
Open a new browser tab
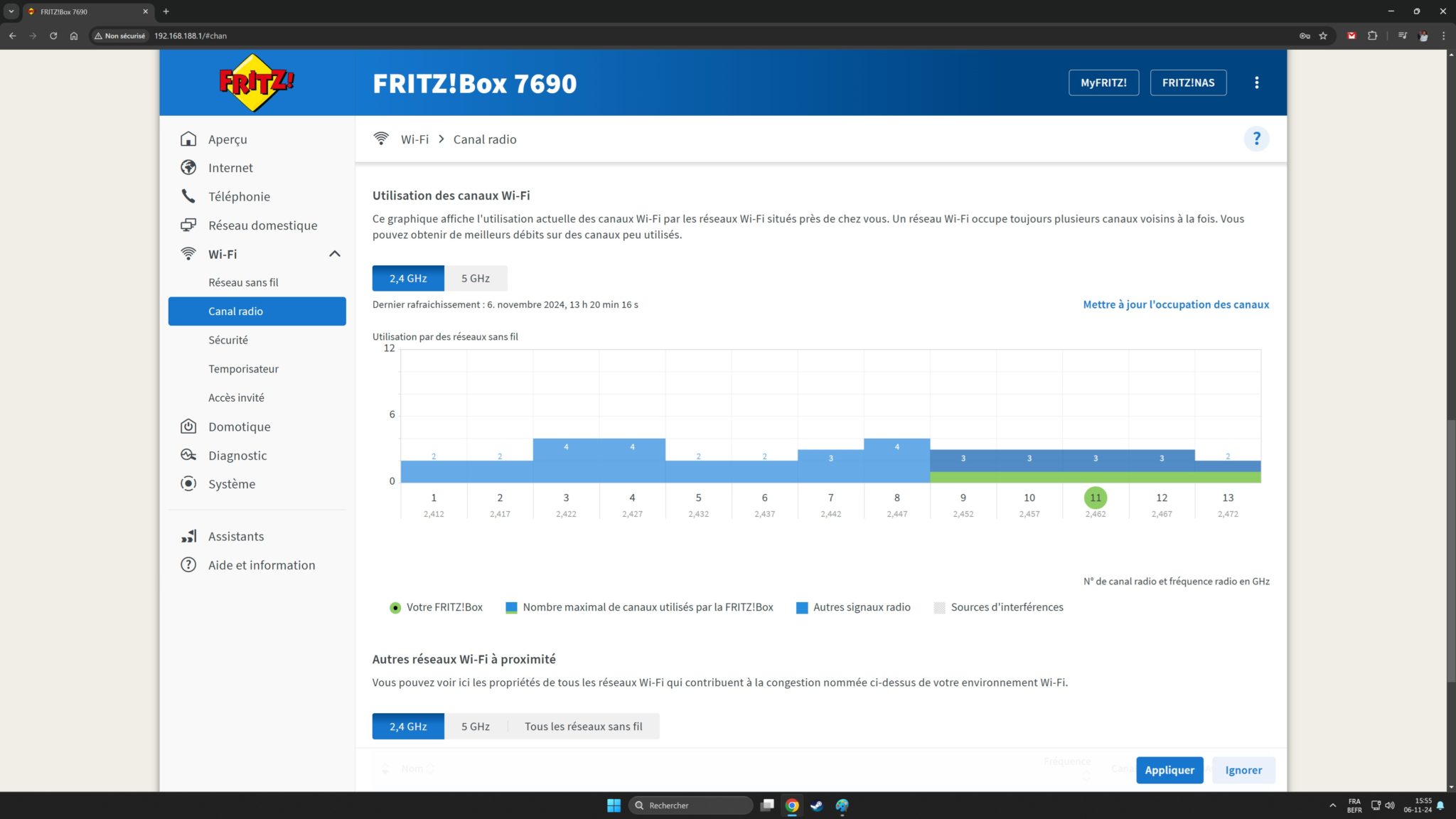(166, 11)
